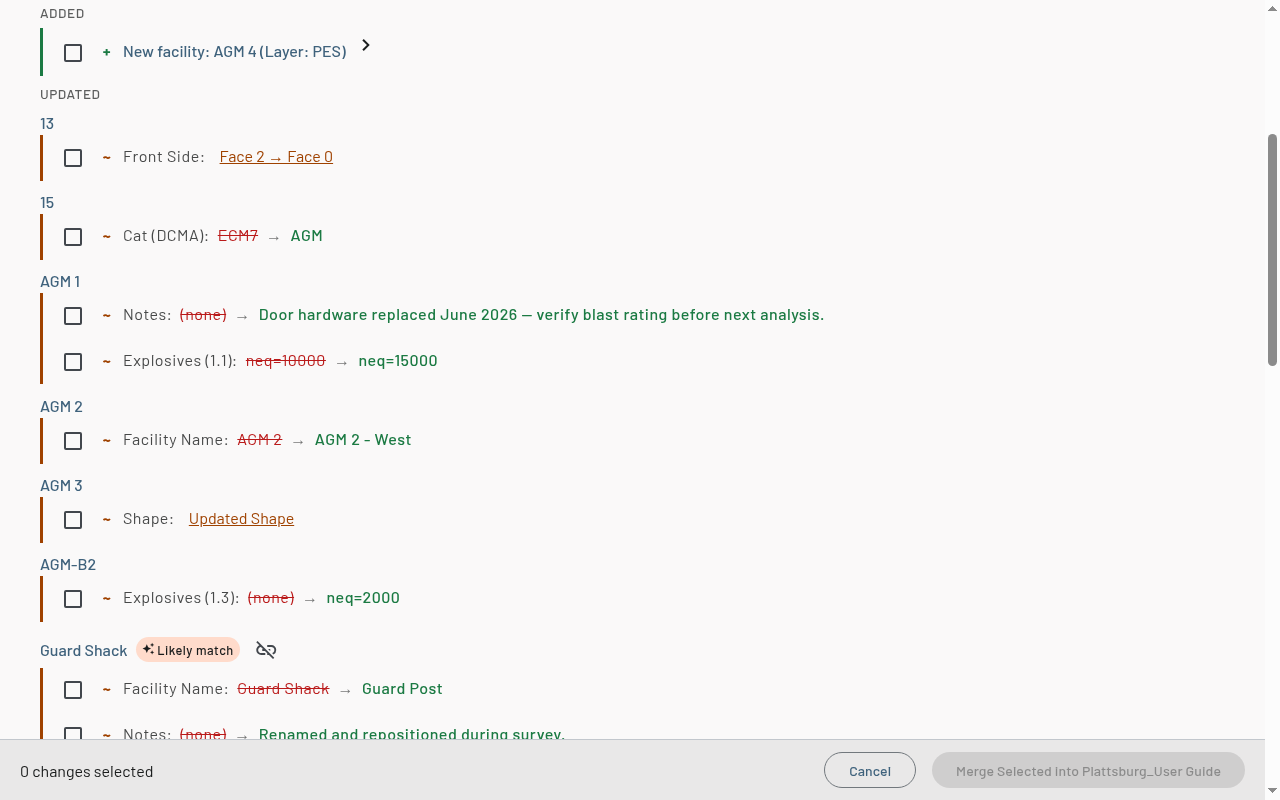
Task: Click the 0 changes selected status text
Action: point(87,772)
